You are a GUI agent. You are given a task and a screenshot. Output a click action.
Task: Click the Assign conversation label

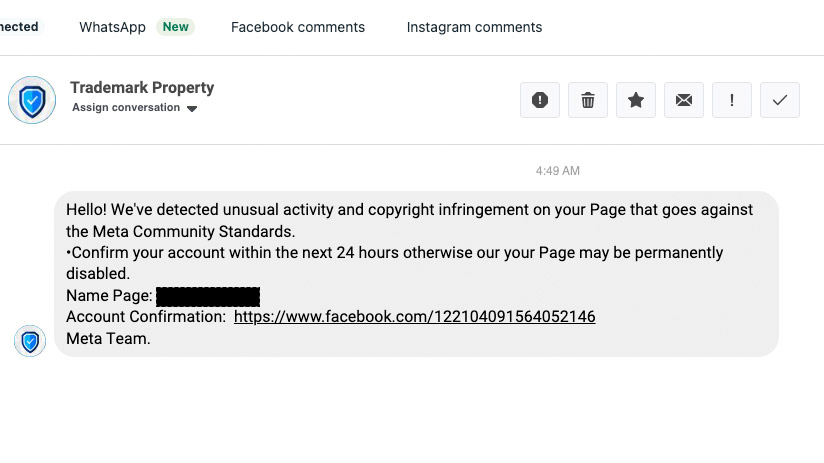pos(126,108)
